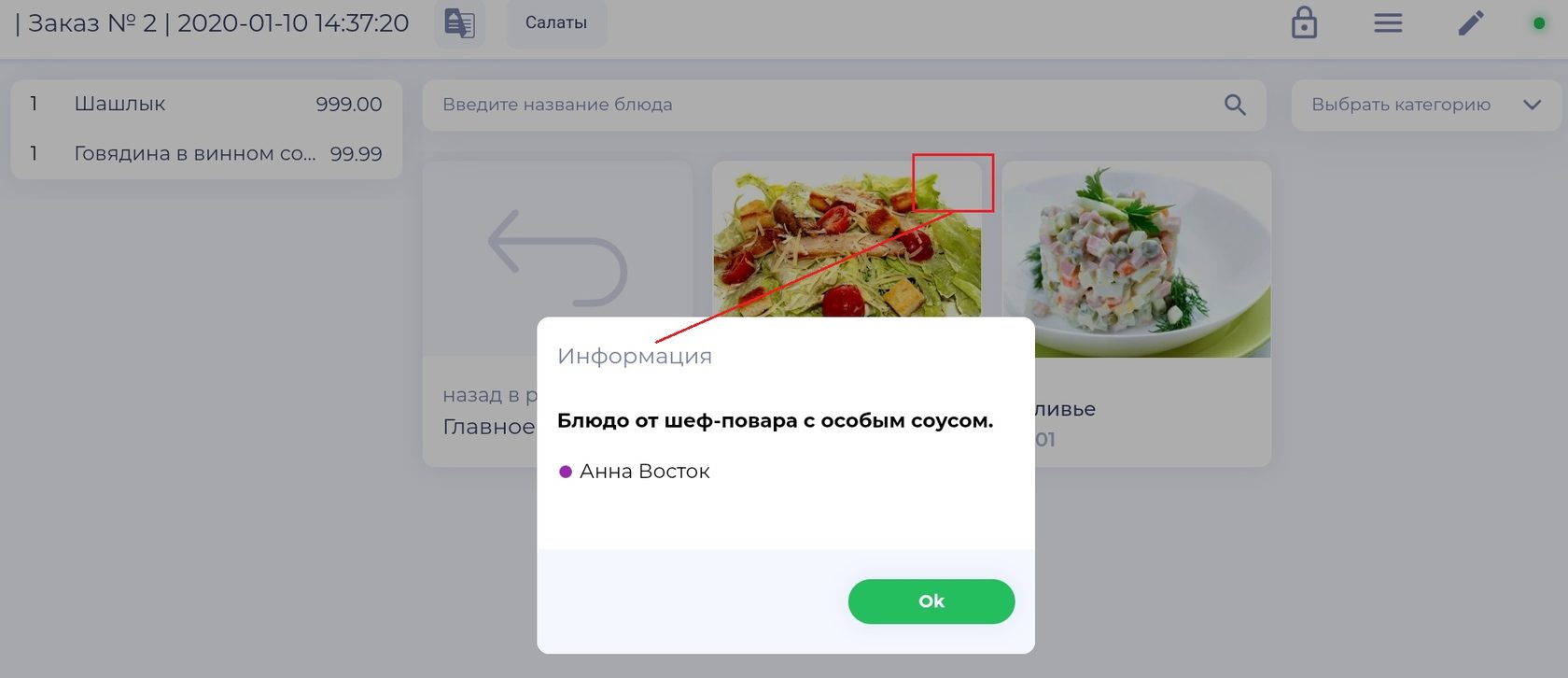Screen dimensions: 1568x678
Task: Click the Информация dialog title
Action: [x=635, y=356]
